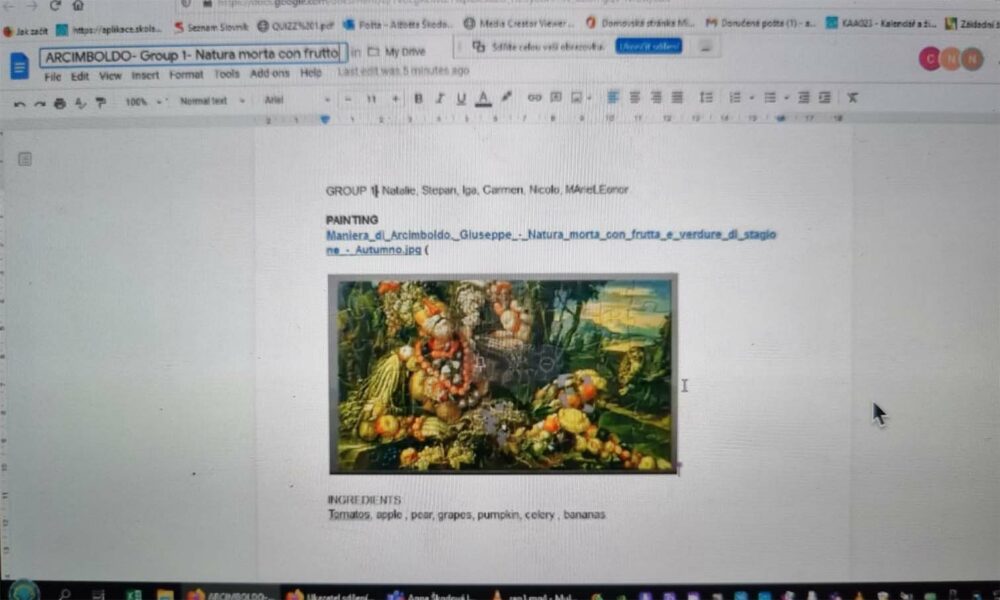
Task: Toggle Bold formatting
Action: tap(418, 98)
